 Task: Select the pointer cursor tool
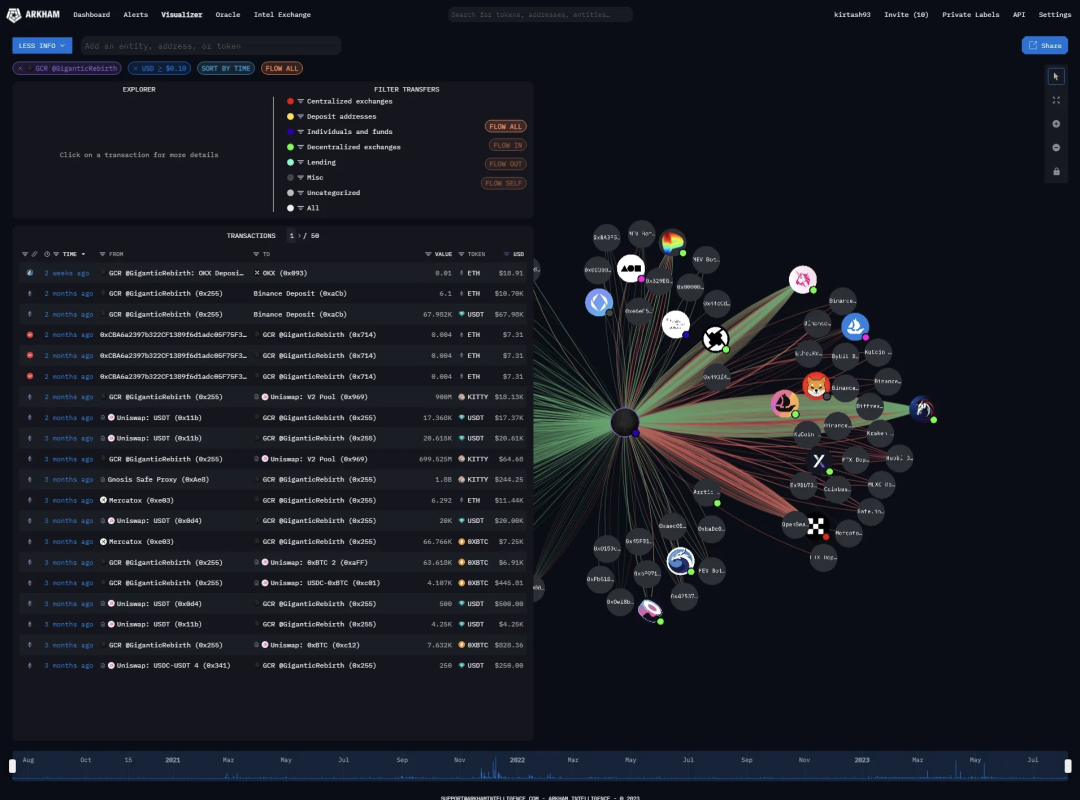pos(1056,76)
